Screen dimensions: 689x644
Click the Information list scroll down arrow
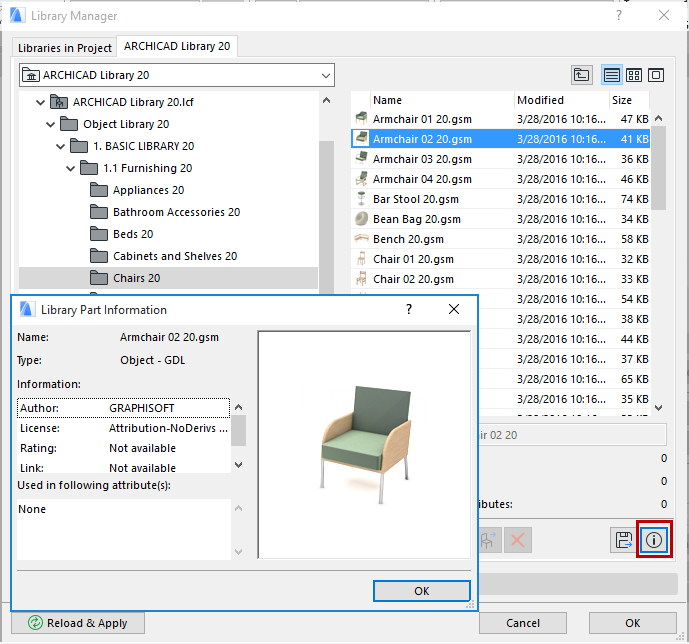[239, 464]
